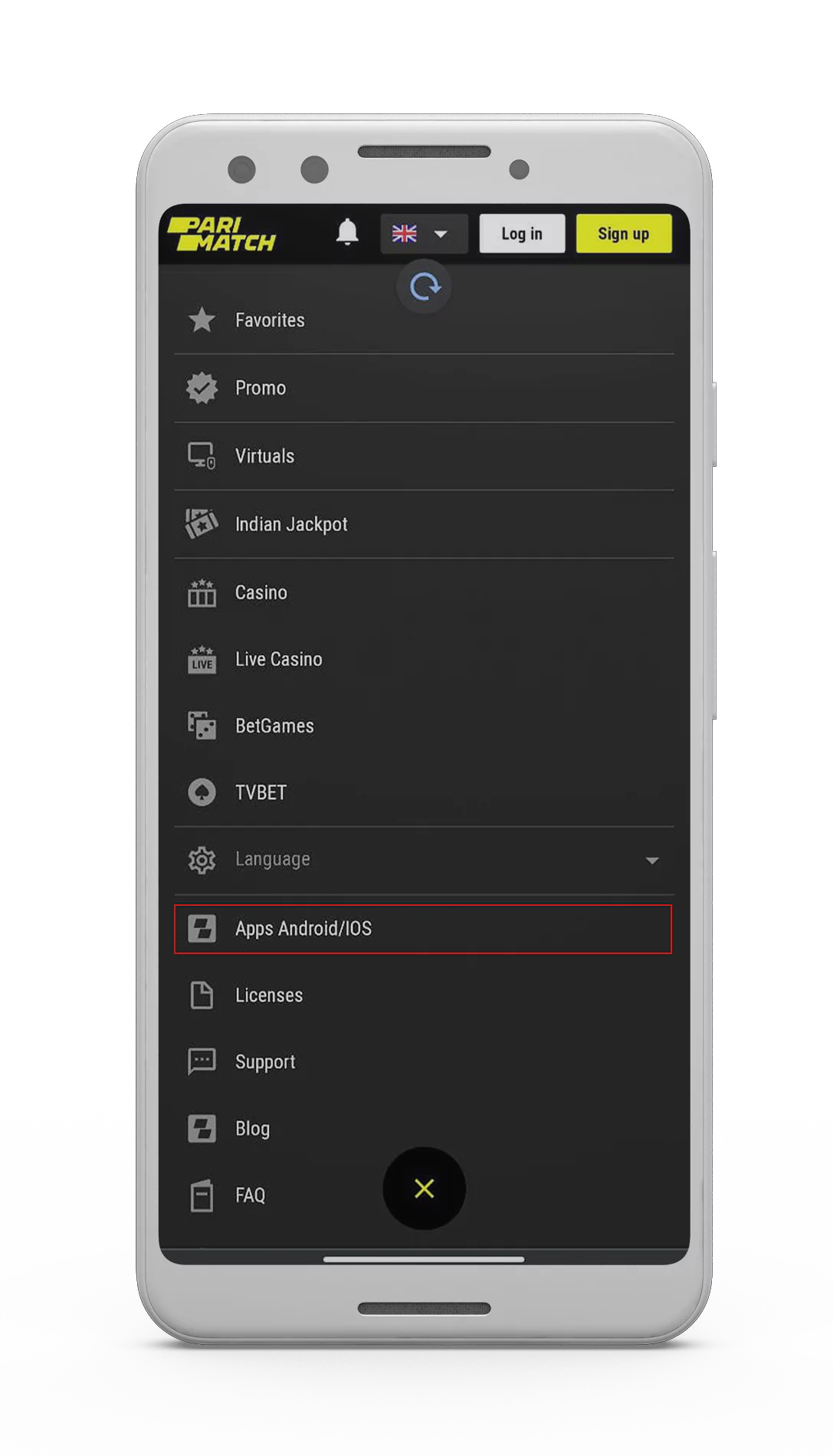The height and width of the screenshot is (1456, 833).
Task: Click the Favorites star icon
Action: point(202,320)
